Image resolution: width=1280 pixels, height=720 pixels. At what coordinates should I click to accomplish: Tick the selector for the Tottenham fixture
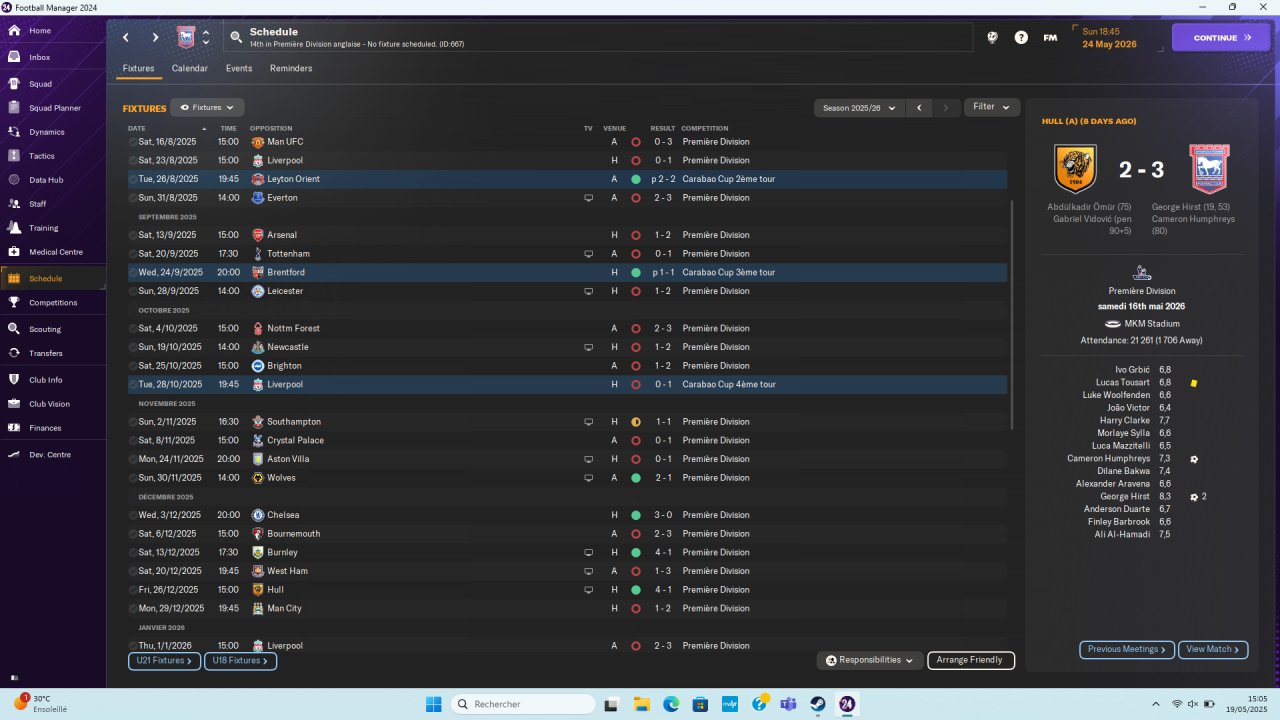tap(132, 254)
